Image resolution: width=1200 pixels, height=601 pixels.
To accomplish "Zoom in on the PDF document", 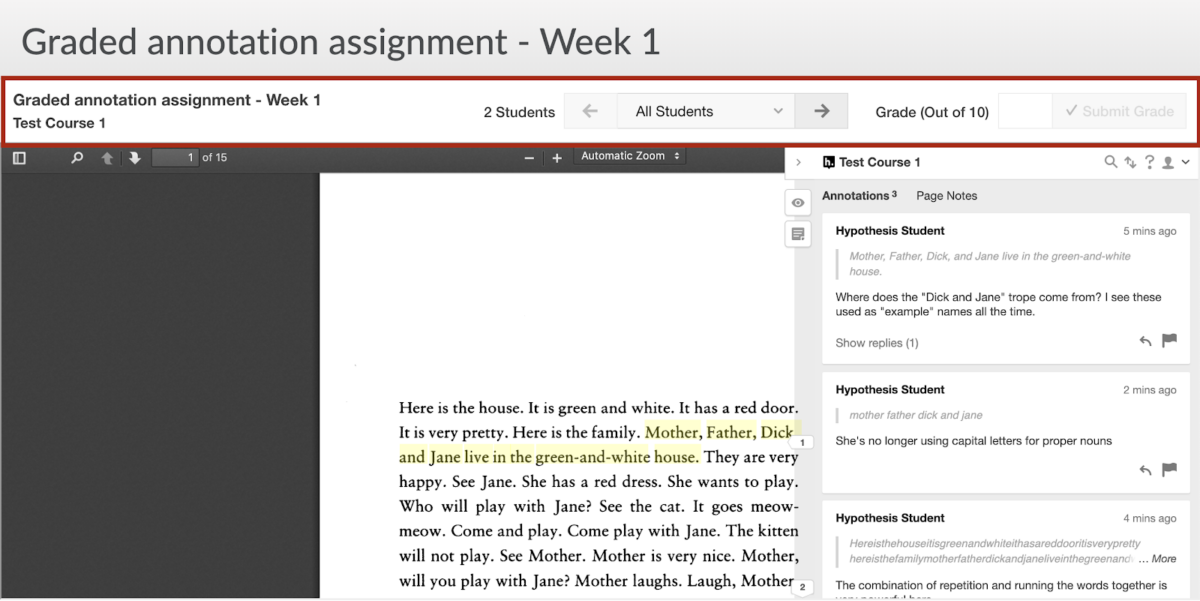I will point(557,158).
